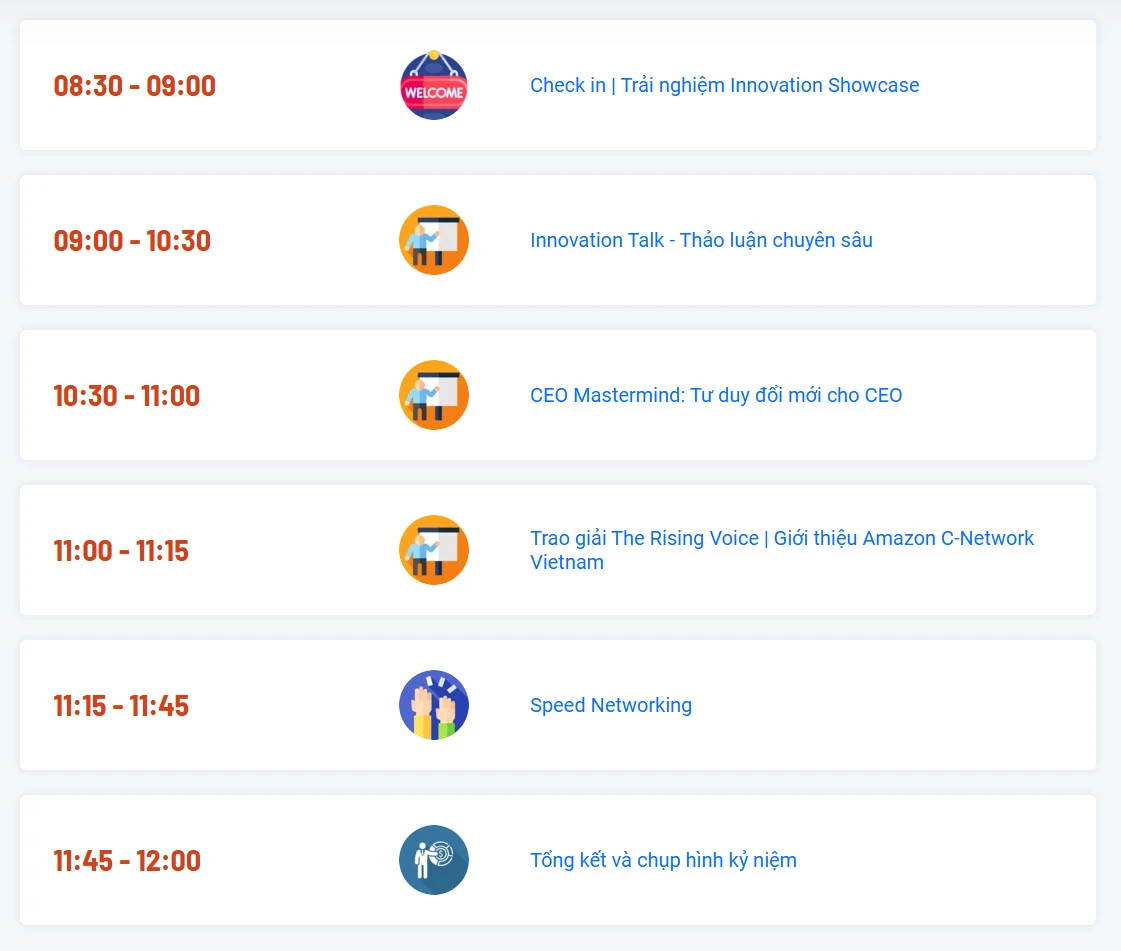
Task: Click the 11:45 - 12:00 time label
Action: tap(127, 860)
